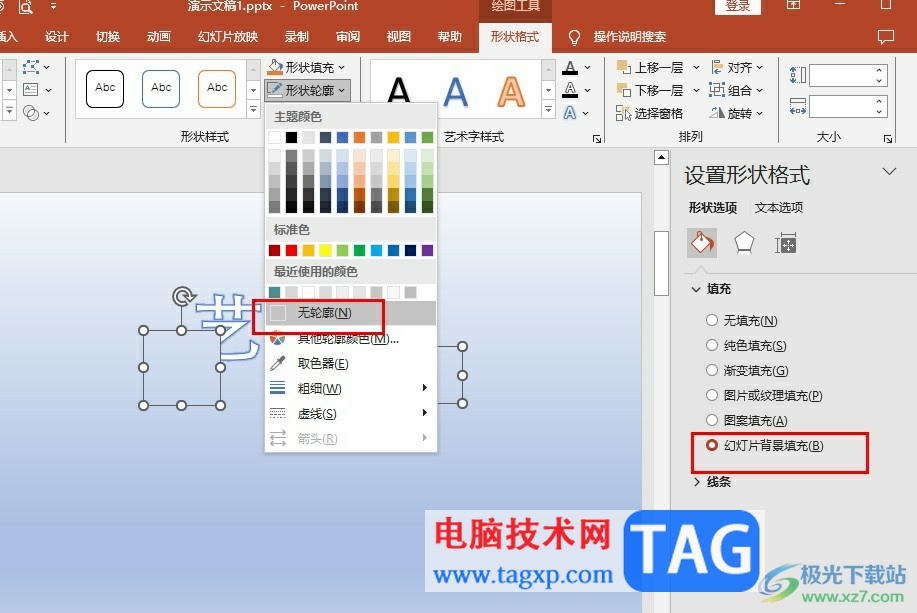Click the lightbulb Tell Me icon
The height and width of the screenshot is (613, 917).
pos(574,37)
